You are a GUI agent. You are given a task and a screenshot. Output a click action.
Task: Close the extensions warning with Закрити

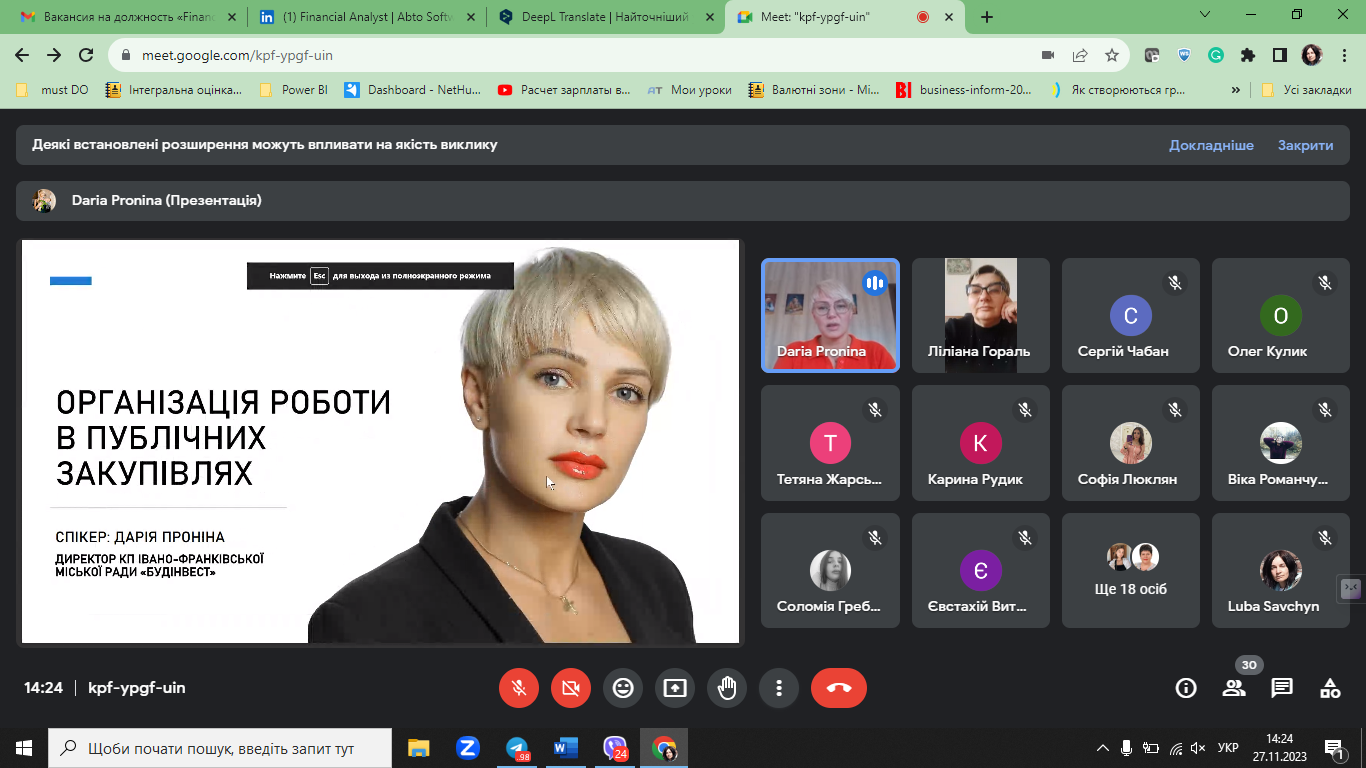pyautogui.click(x=1304, y=145)
